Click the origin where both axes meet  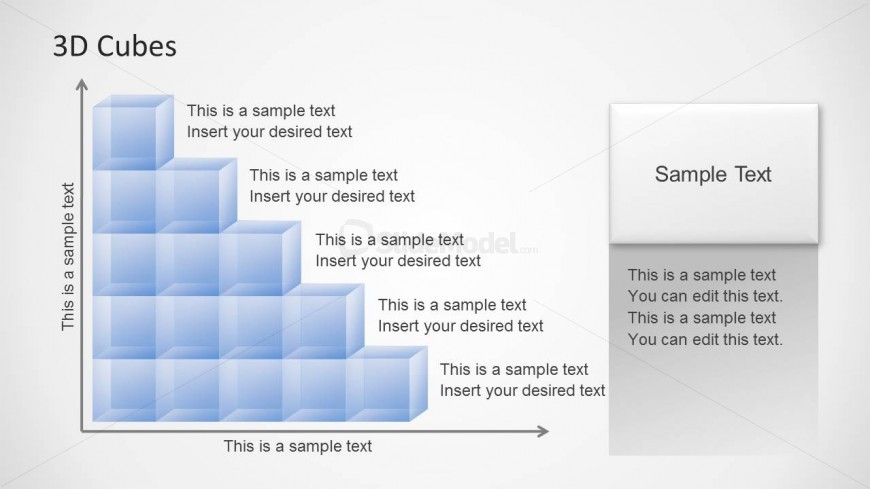tap(81, 431)
